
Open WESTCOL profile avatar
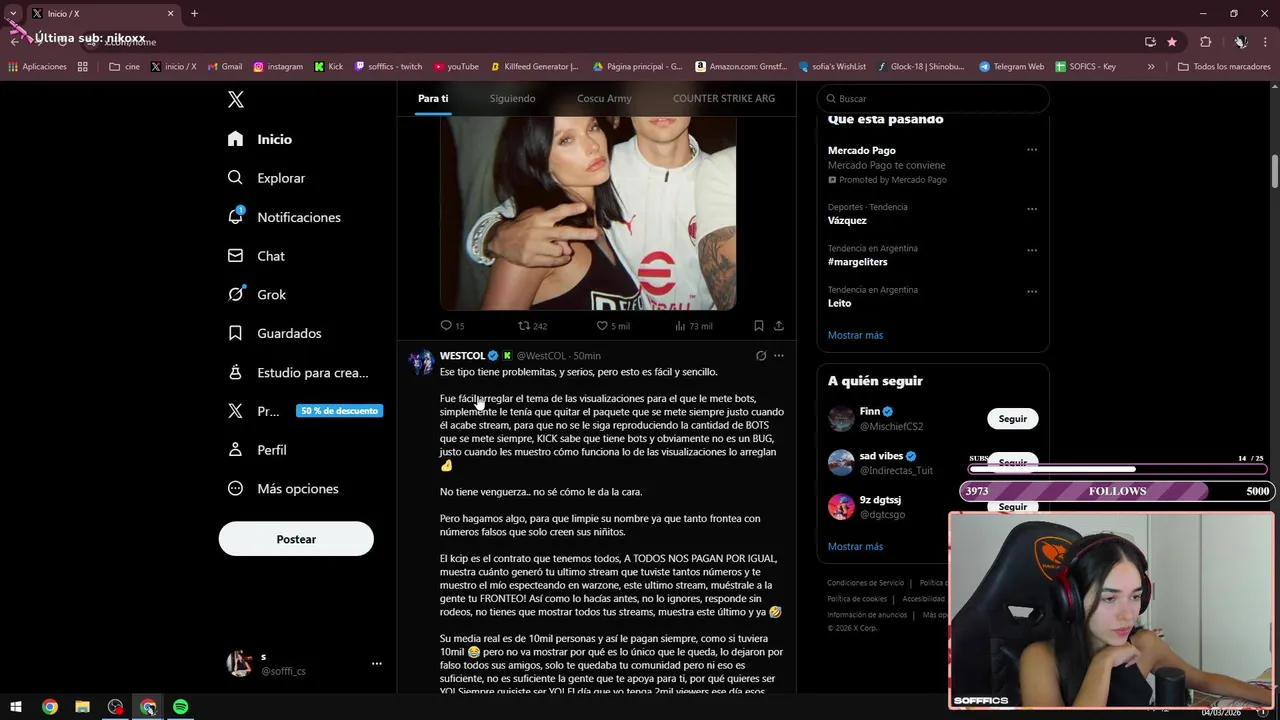tap(421, 362)
